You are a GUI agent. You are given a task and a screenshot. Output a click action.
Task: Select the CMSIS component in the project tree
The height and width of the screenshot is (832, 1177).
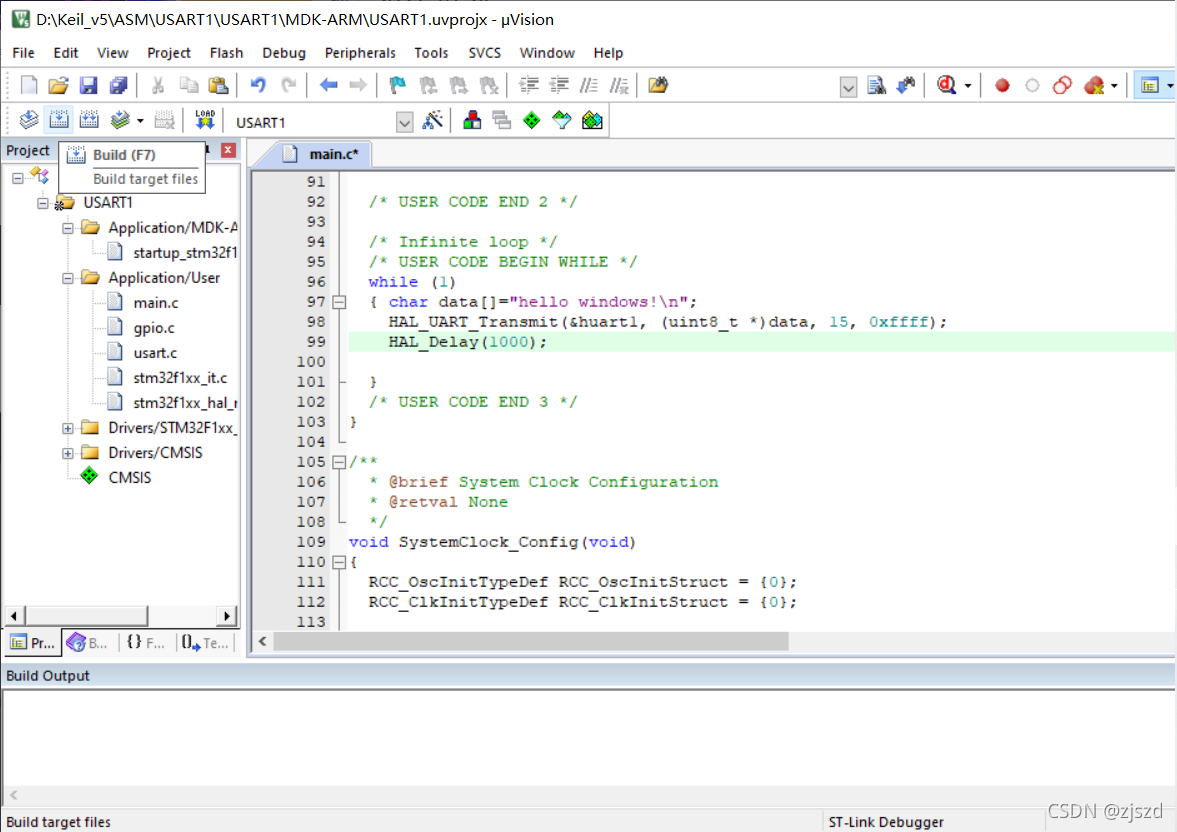pos(129,478)
